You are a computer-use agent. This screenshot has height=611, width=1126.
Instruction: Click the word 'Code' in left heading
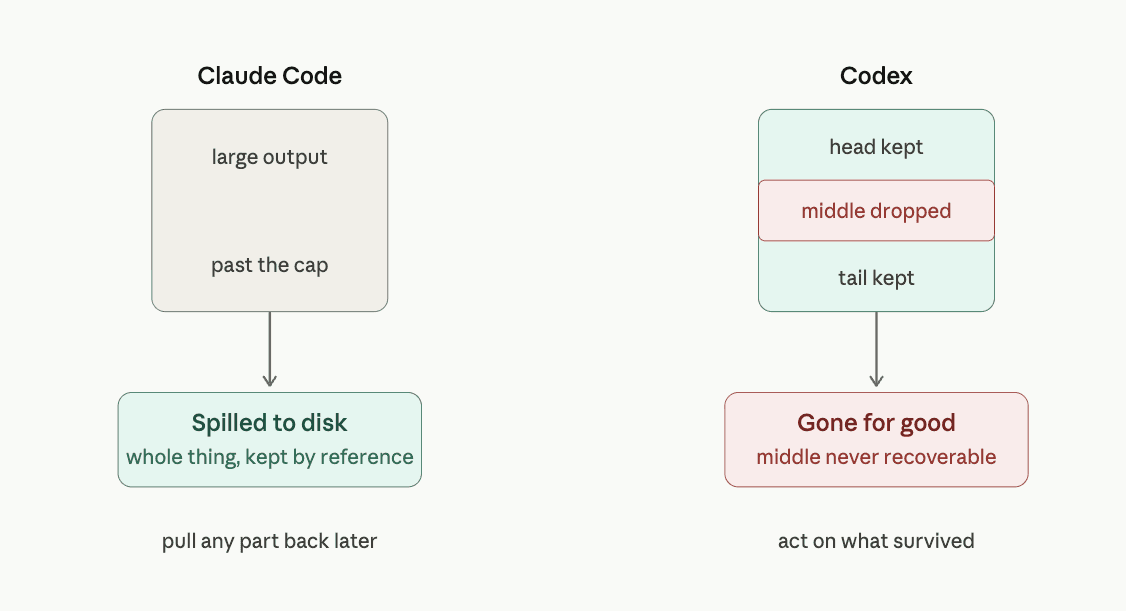[x=311, y=75]
